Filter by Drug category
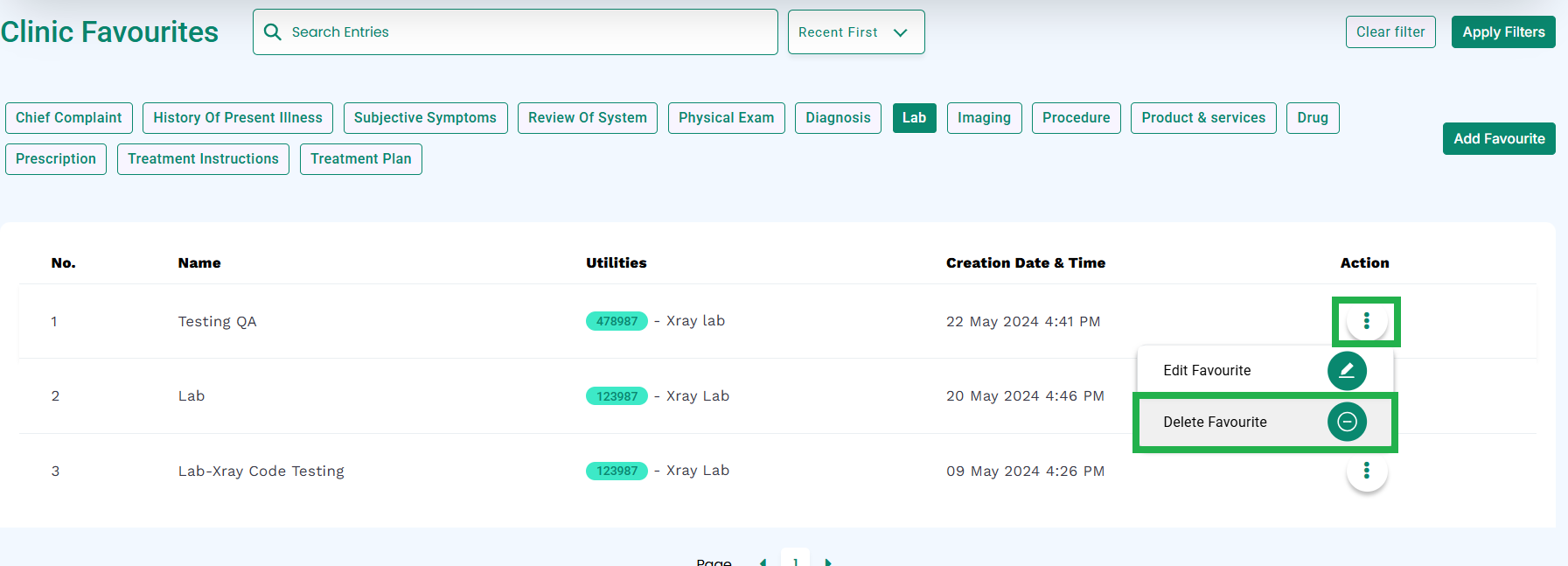The image size is (1568, 566). click(x=1313, y=118)
